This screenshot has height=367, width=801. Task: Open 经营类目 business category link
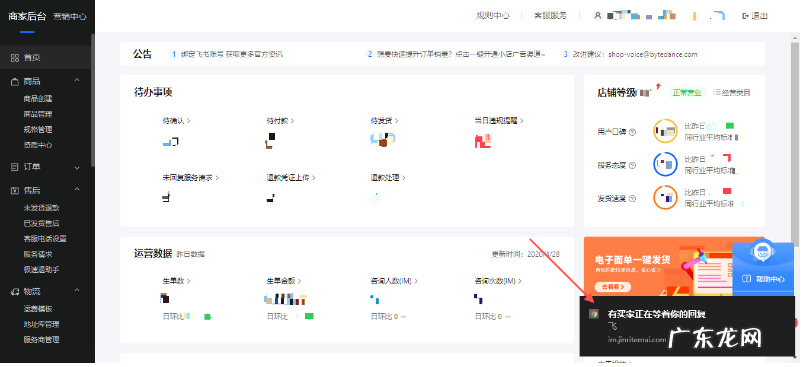point(732,93)
